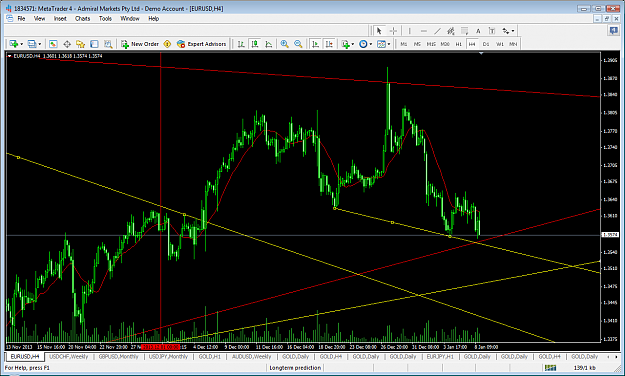Click the Expert Advisors button
Screen dimensions: 625x376
pos(202,44)
